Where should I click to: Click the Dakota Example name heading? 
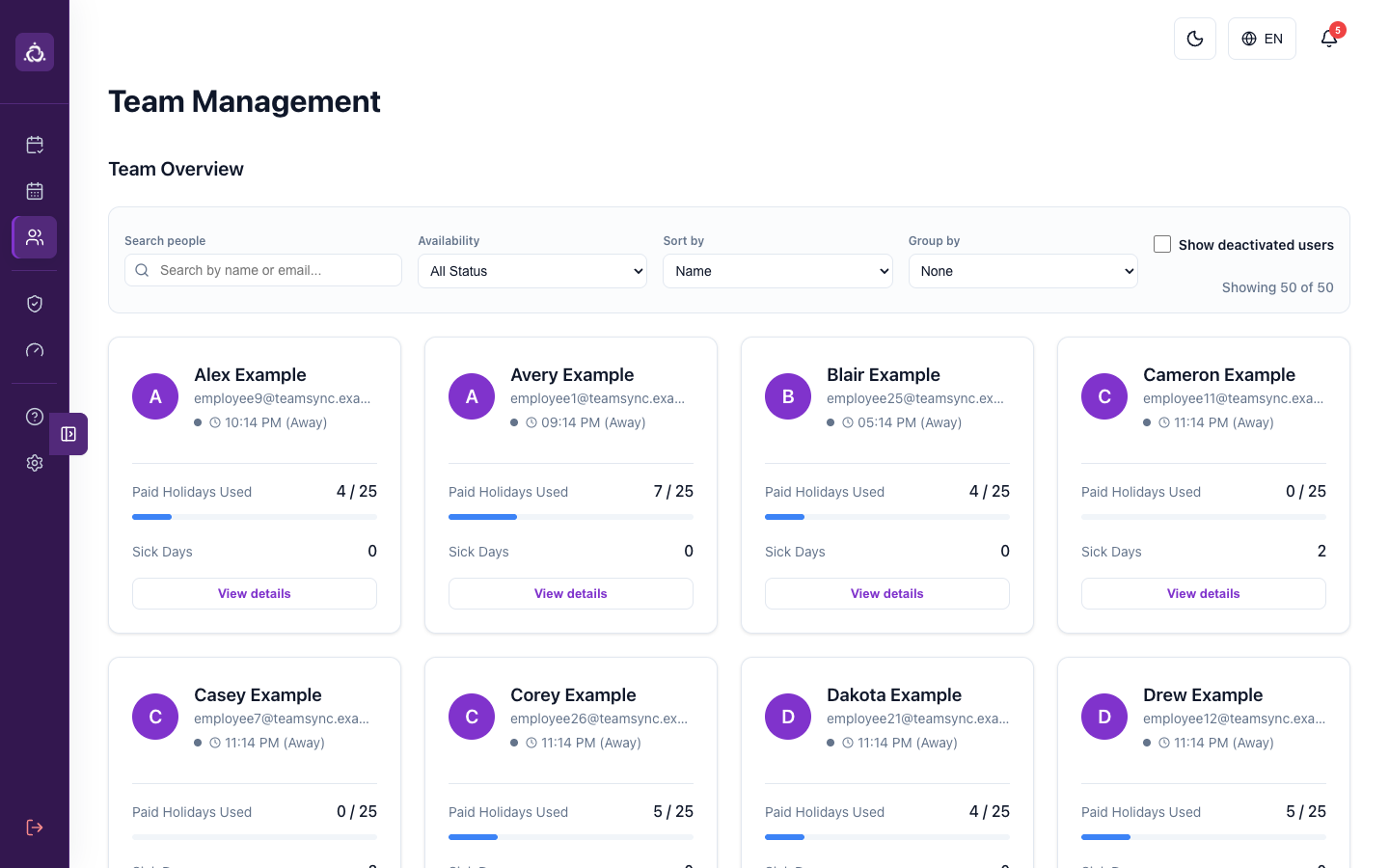coord(894,694)
